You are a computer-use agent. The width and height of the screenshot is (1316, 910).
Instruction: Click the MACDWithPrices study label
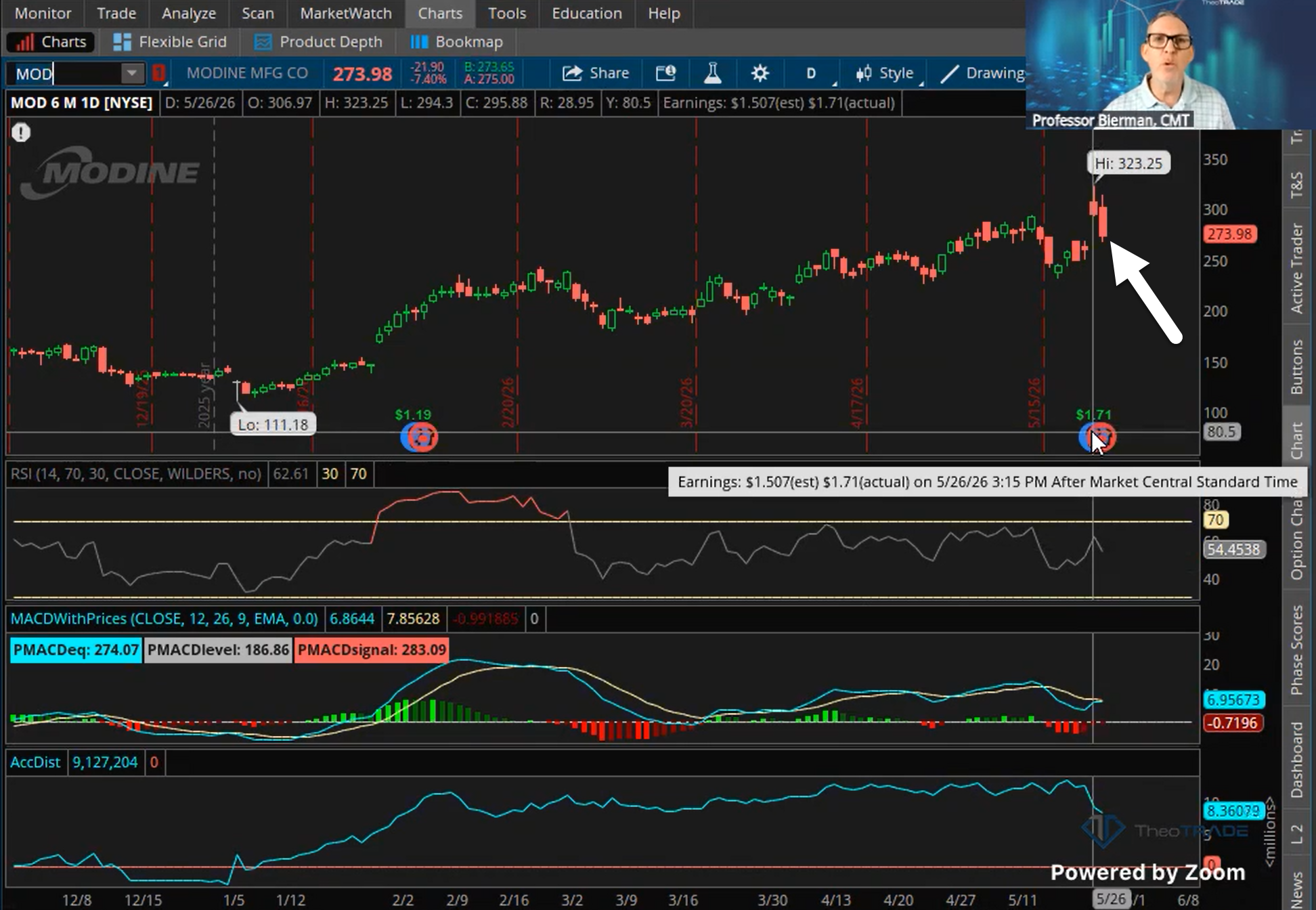(164, 619)
